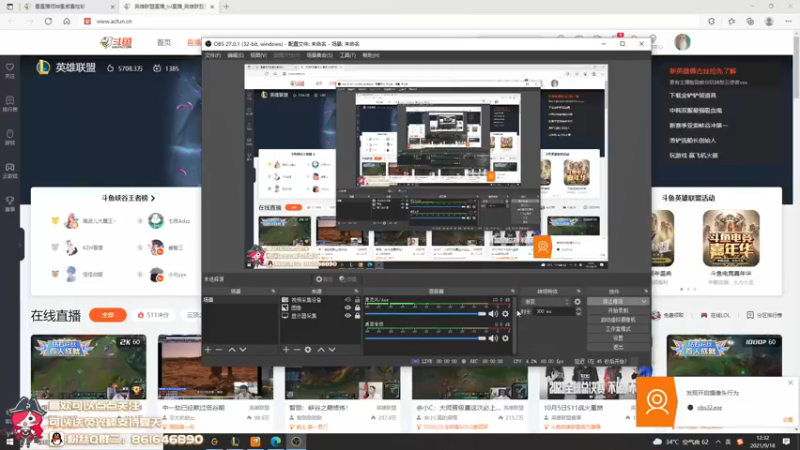
Task: Open 属性 properties button above source list
Action: (x=324, y=279)
